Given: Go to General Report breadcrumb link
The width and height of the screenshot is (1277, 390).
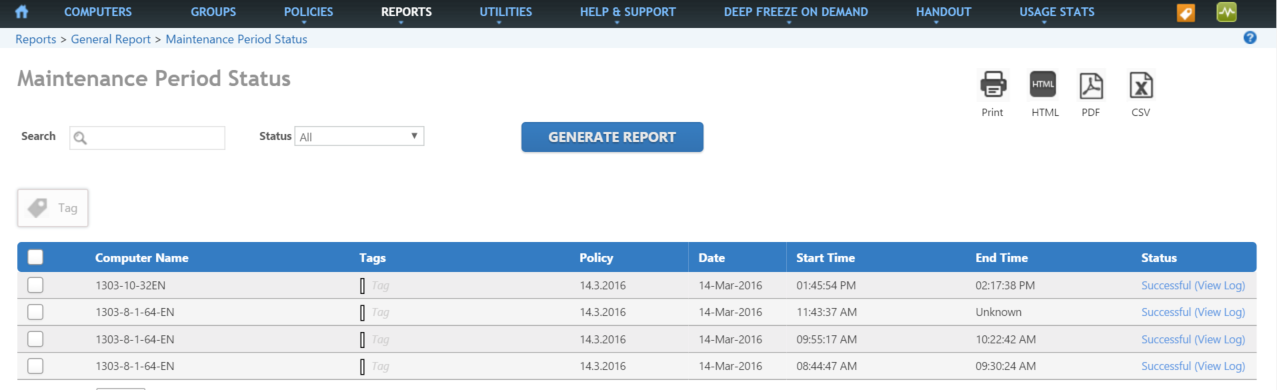Looking at the screenshot, I should click(110, 39).
